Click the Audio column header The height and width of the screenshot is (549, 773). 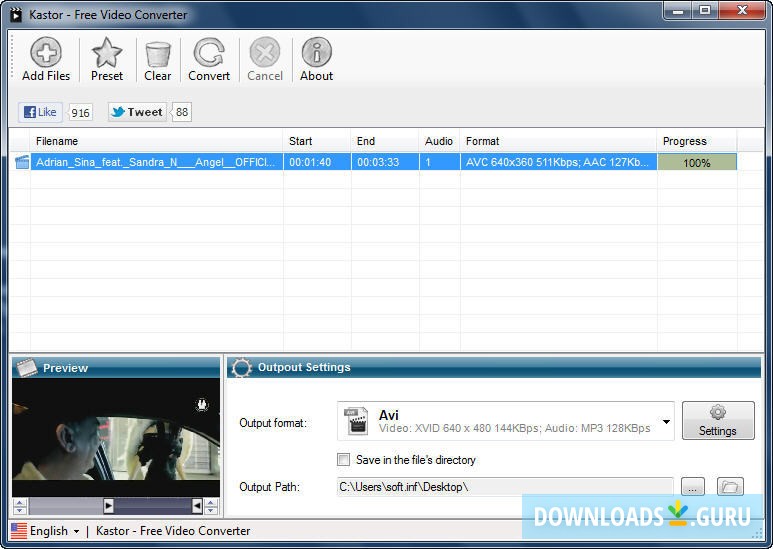(x=439, y=141)
